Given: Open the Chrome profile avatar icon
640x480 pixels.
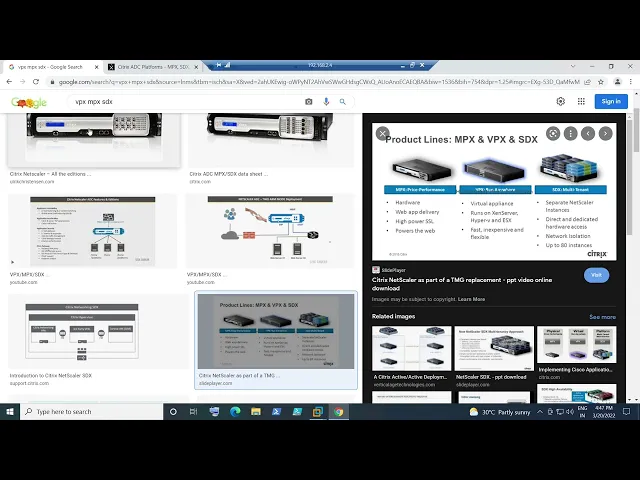Looking at the screenshot, I should (x=618, y=82).
